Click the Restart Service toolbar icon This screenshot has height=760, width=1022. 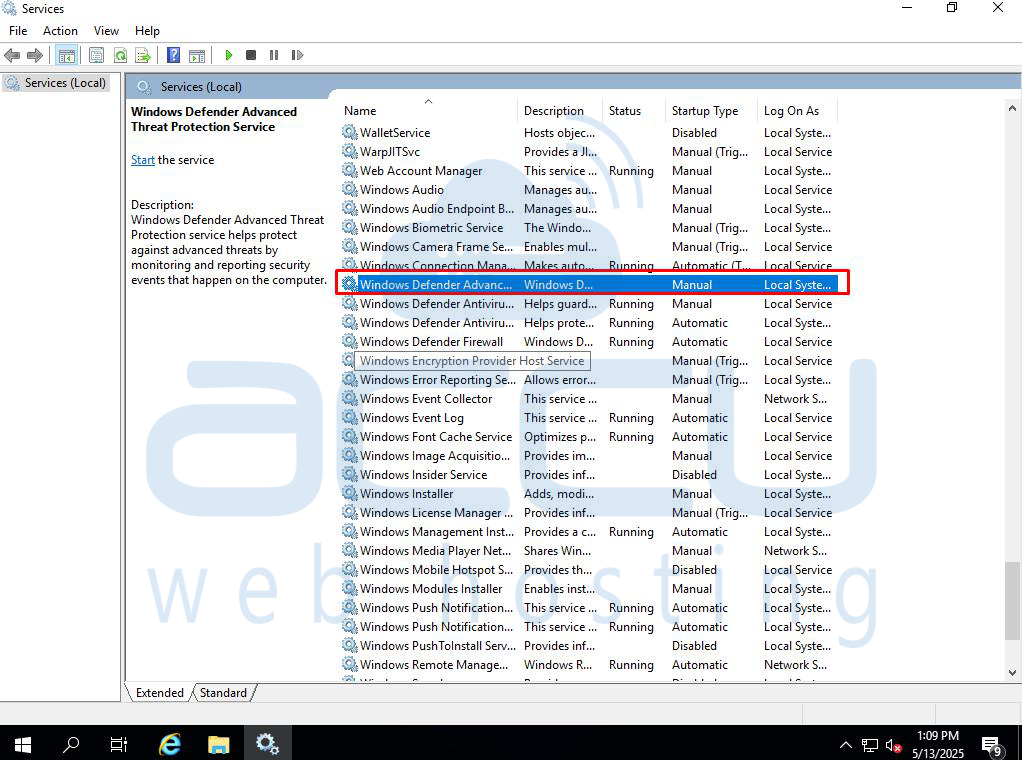pyautogui.click(x=297, y=55)
